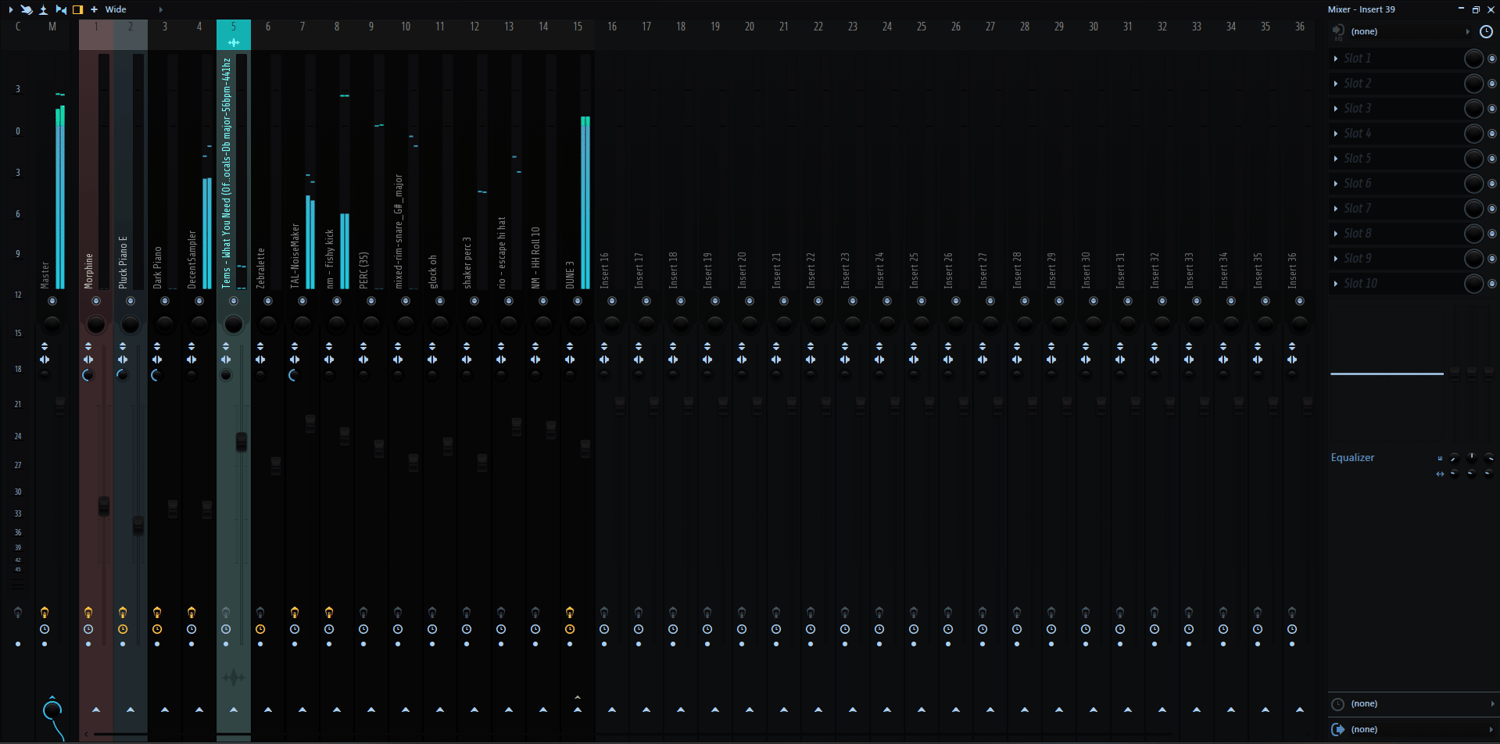Click send arrow under the DUNE 3 track
Viewport: 1500px width, 744px height.
(577, 710)
